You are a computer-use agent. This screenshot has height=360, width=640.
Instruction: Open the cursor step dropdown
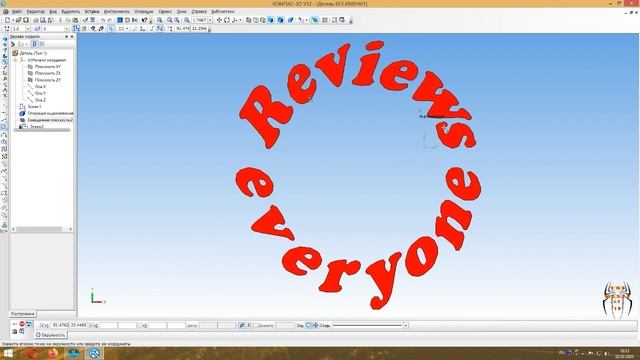pyautogui.click(x=28, y=29)
